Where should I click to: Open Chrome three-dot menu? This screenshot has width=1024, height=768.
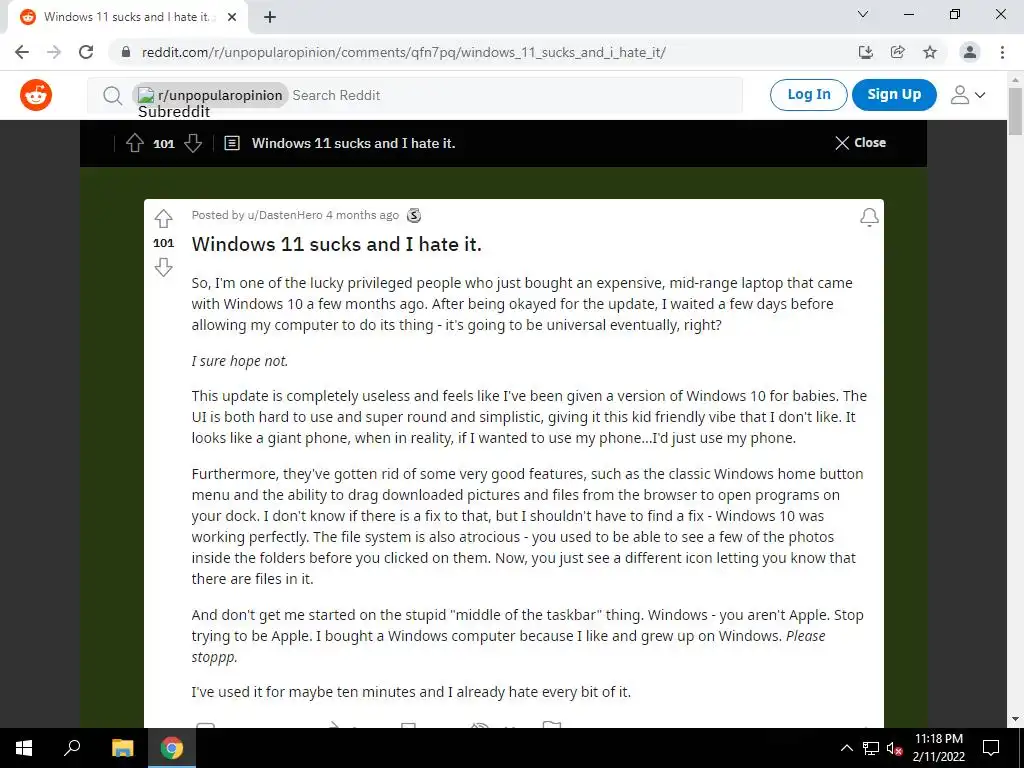(1002, 52)
